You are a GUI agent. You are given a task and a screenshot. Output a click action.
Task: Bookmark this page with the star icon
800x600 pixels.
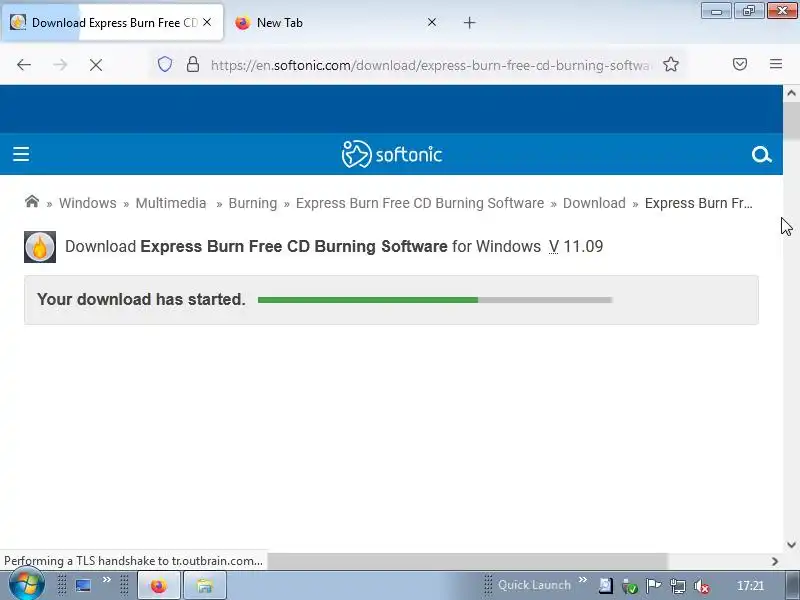pos(671,64)
